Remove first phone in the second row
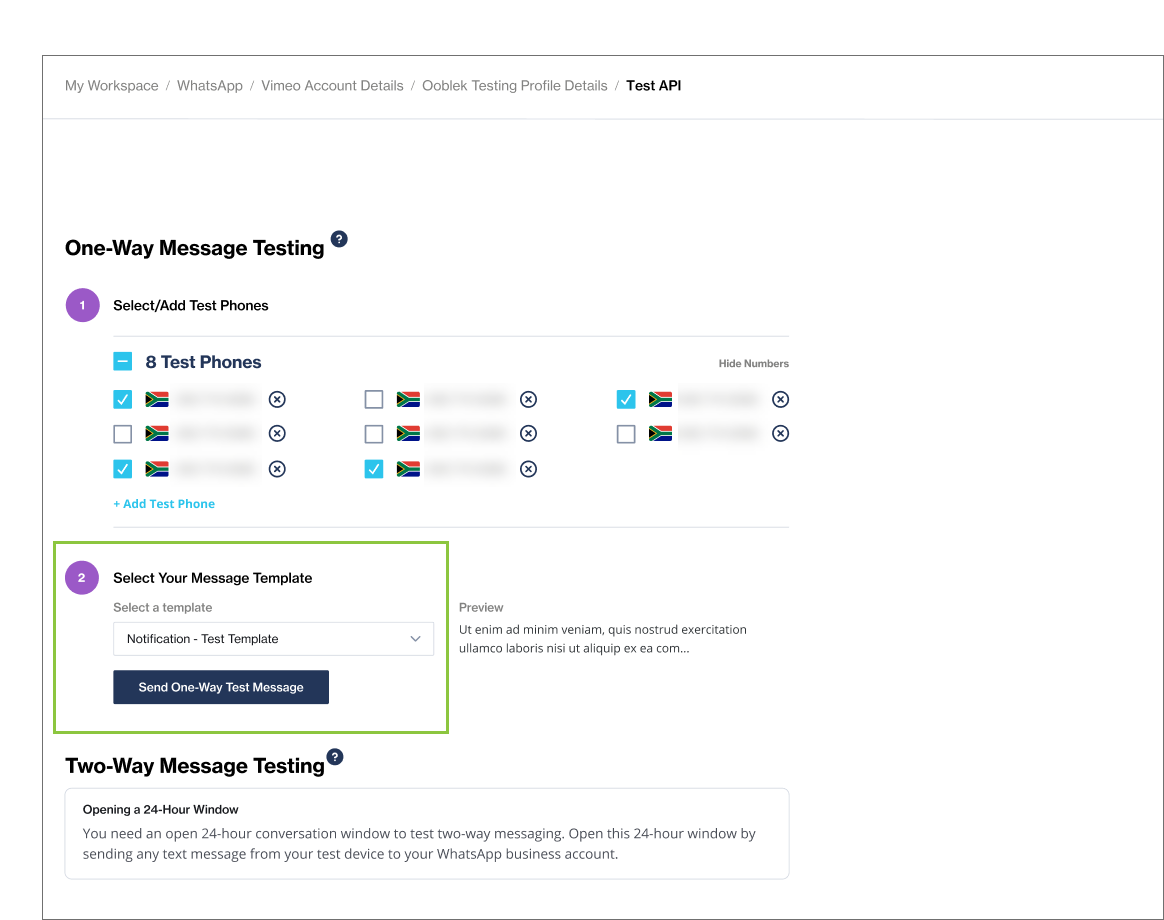1164x920 pixels. (278, 434)
